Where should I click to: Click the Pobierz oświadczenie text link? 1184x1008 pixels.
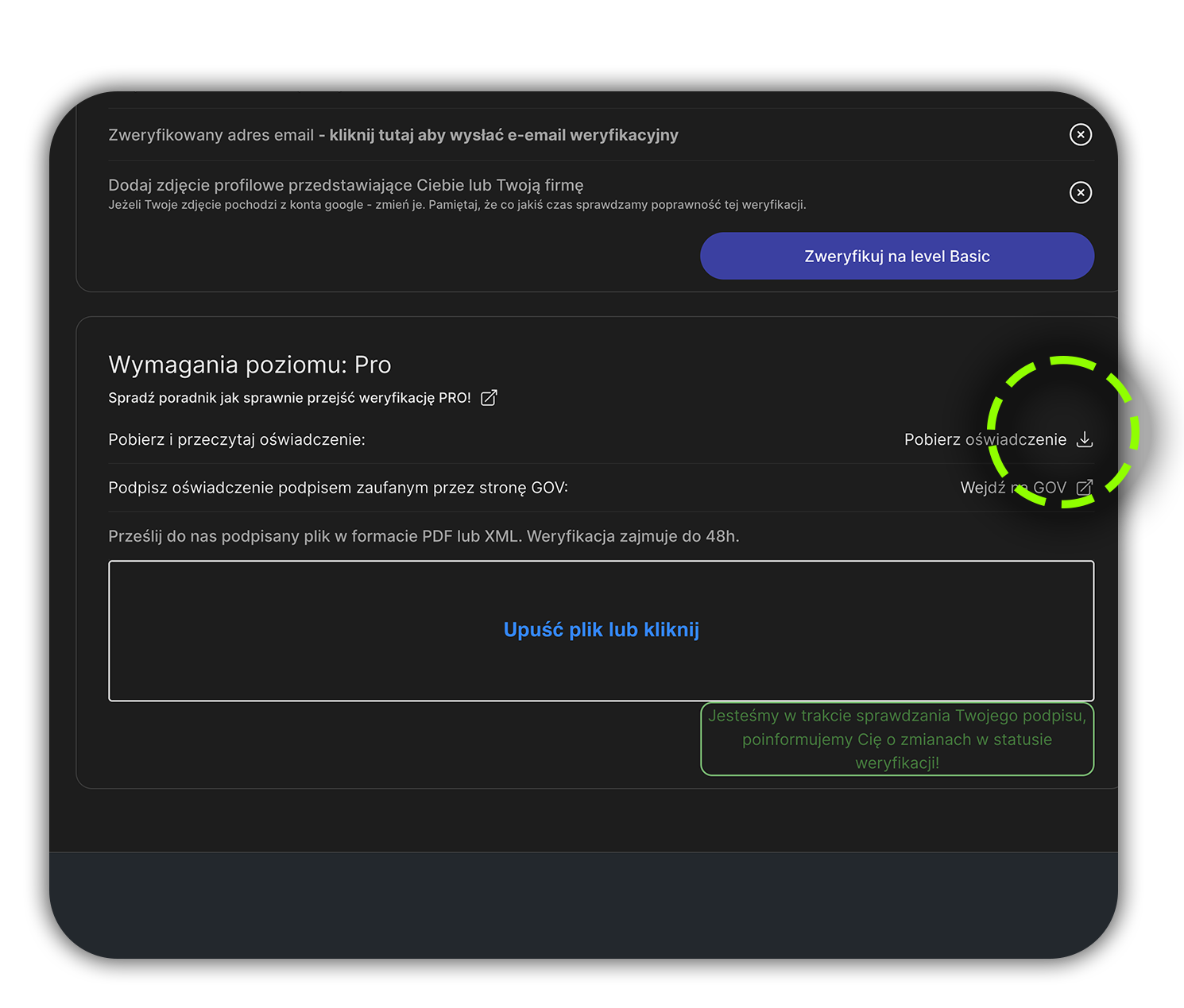click(x=985, y=439)
